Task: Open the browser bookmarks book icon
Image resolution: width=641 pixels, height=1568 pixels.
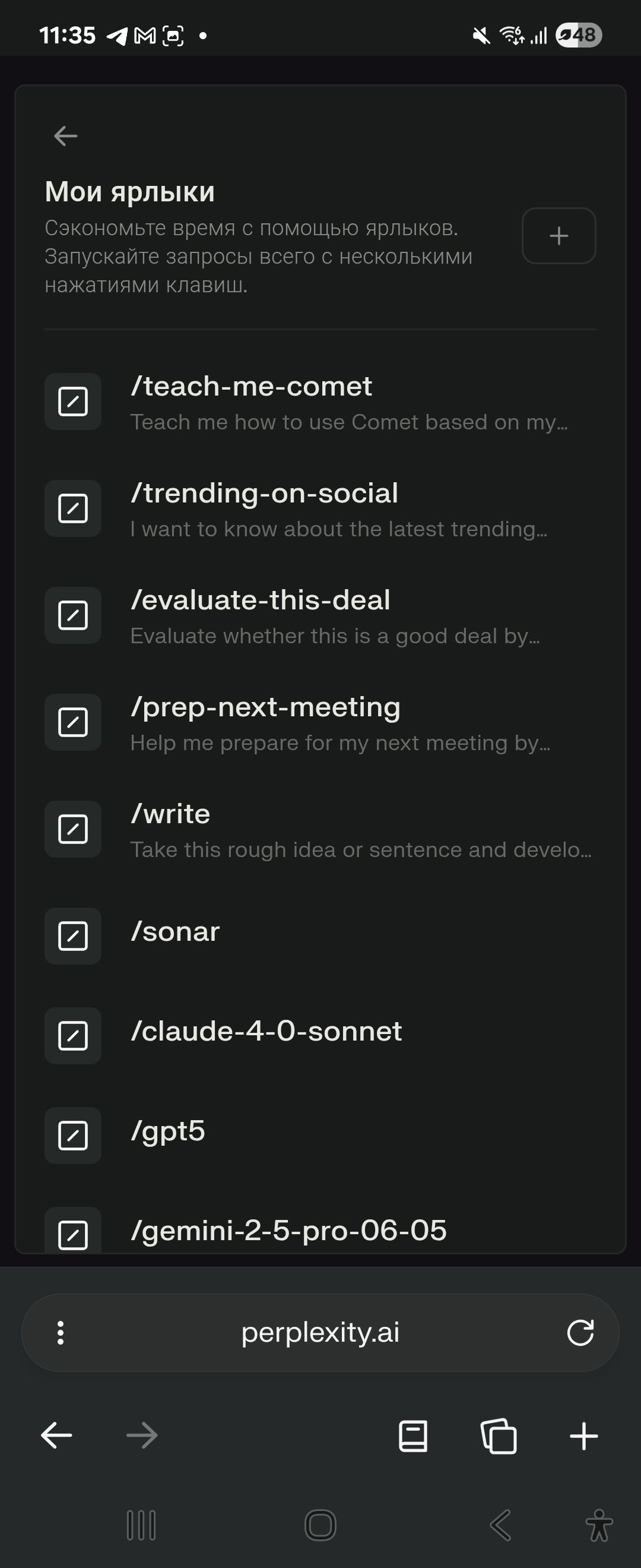Action: 413,1436
